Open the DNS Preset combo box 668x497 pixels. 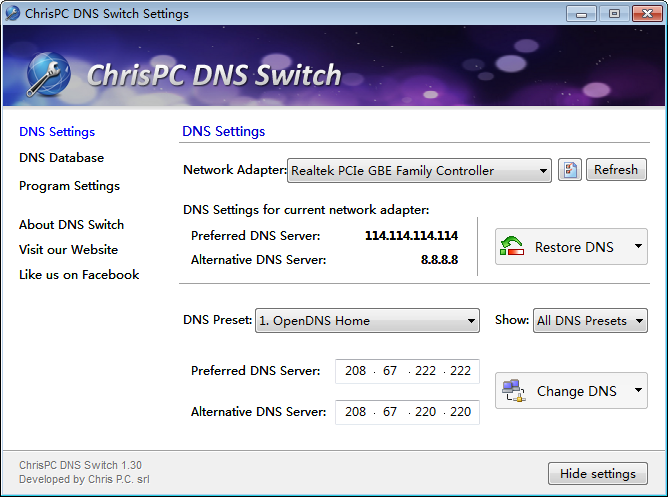tap(367, 320)
